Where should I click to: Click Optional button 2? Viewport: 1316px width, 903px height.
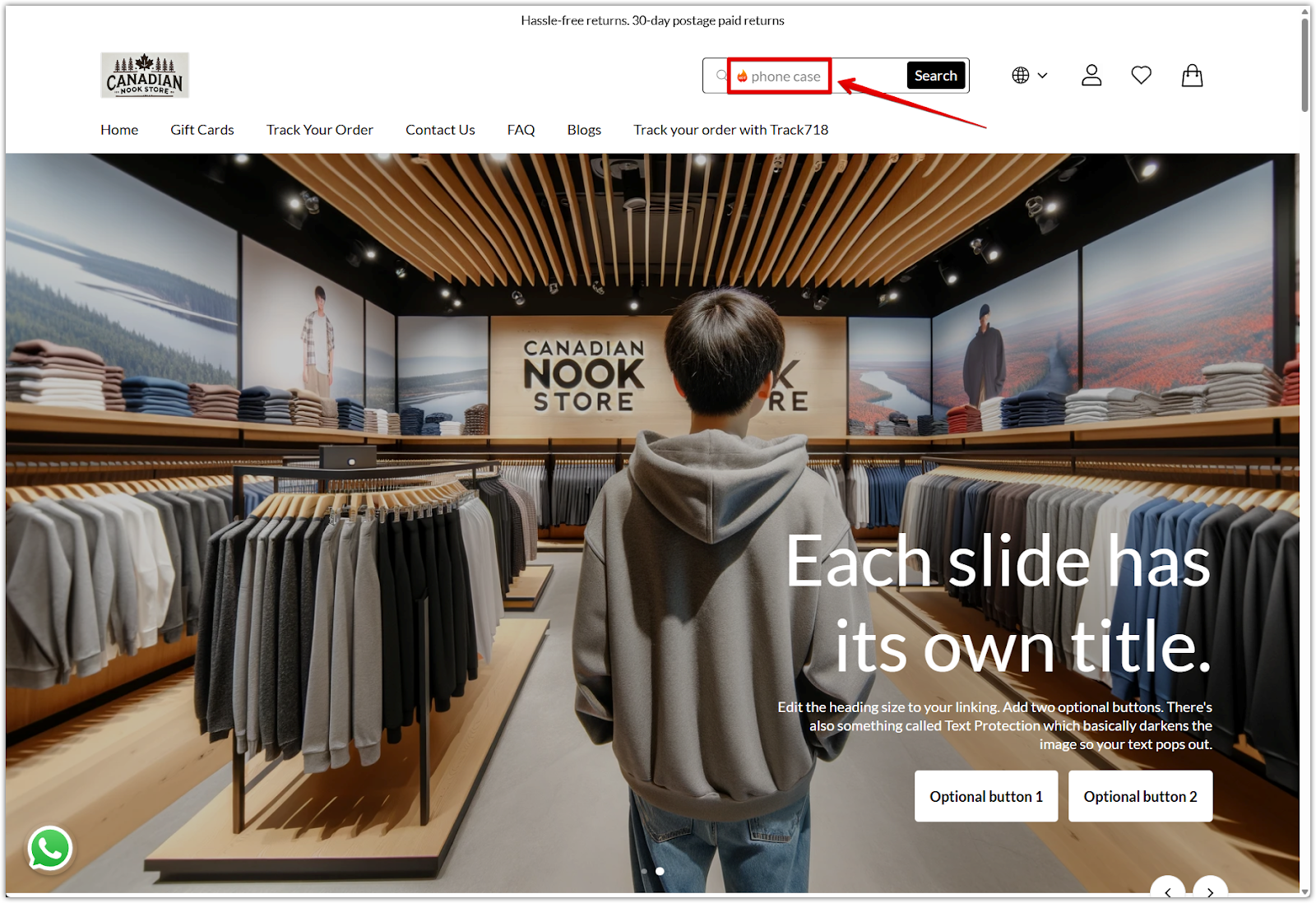(x=1140, y=796)
